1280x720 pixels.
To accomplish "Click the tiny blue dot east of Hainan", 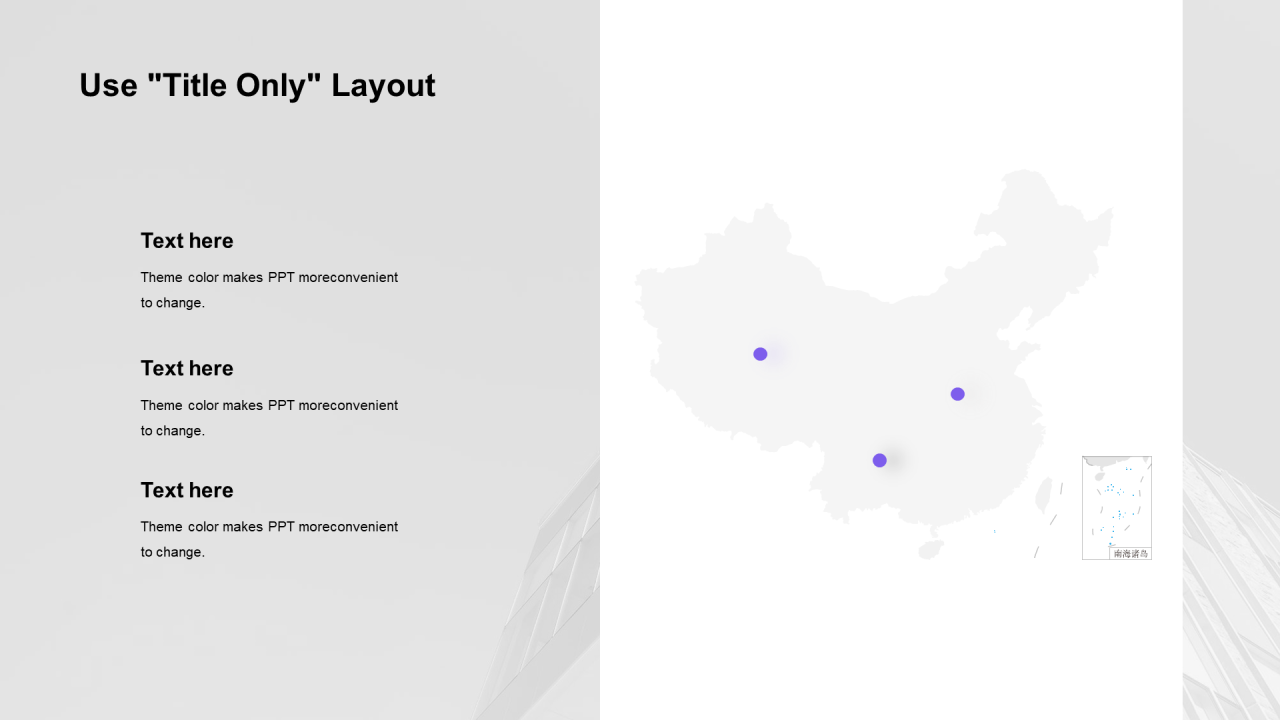I will point(994,531).
